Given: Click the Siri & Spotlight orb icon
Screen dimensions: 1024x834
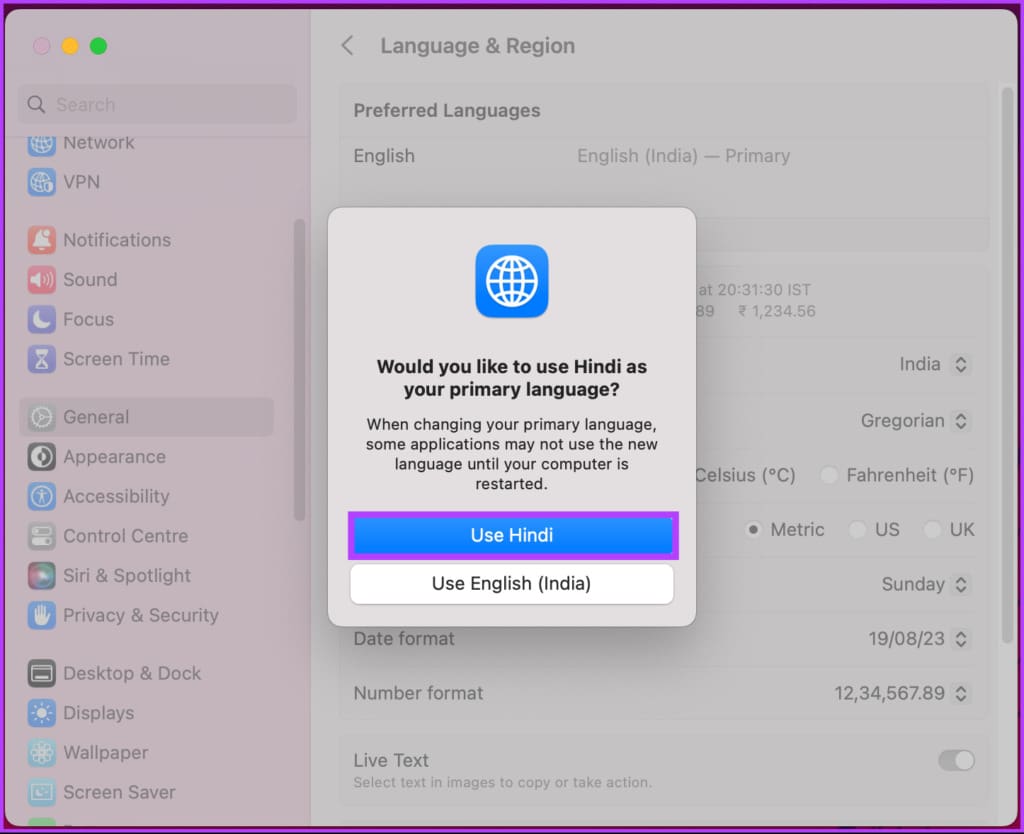Looking at the screenshot, I should click(42, 576).
